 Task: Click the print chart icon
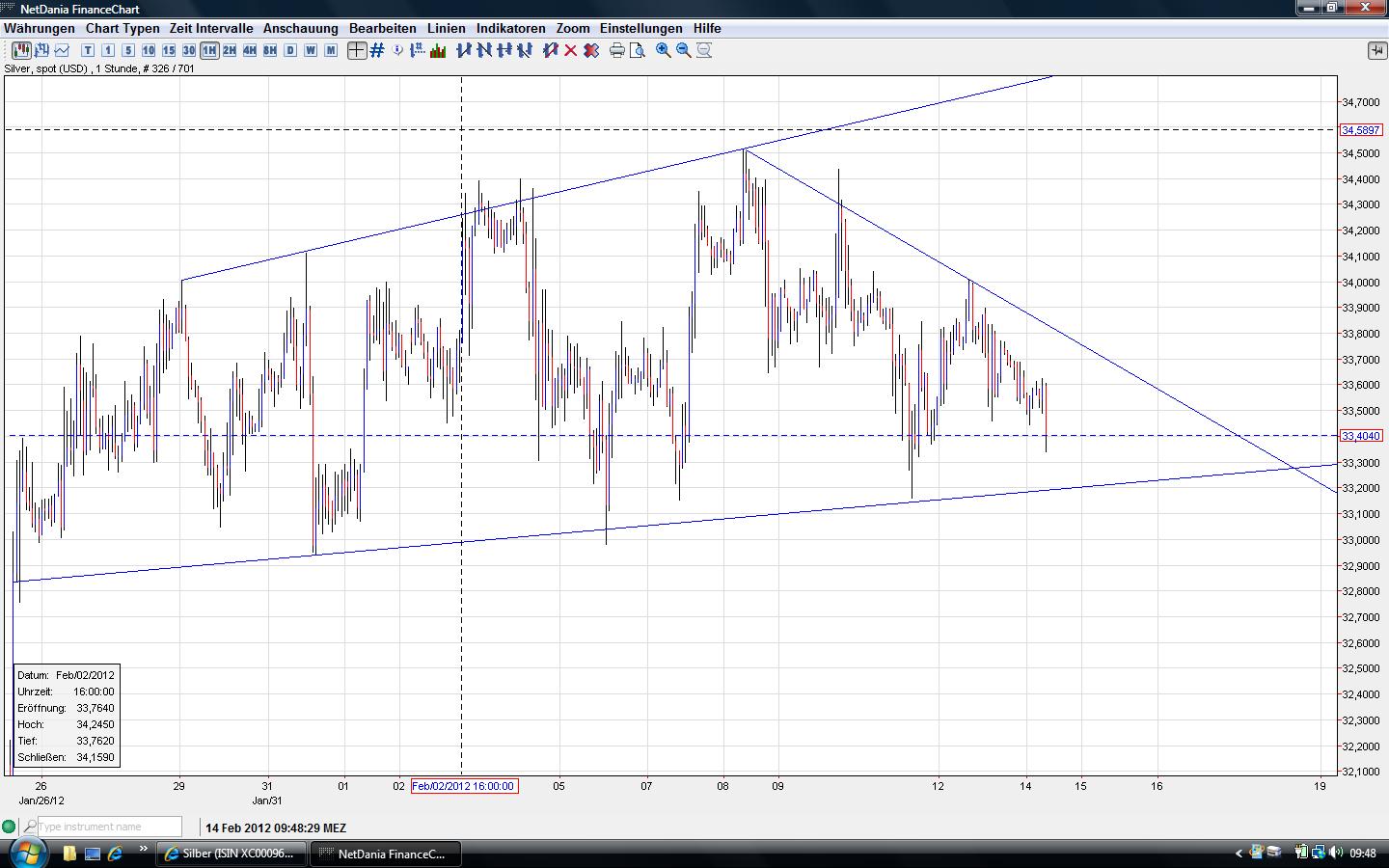pos(617,50)
